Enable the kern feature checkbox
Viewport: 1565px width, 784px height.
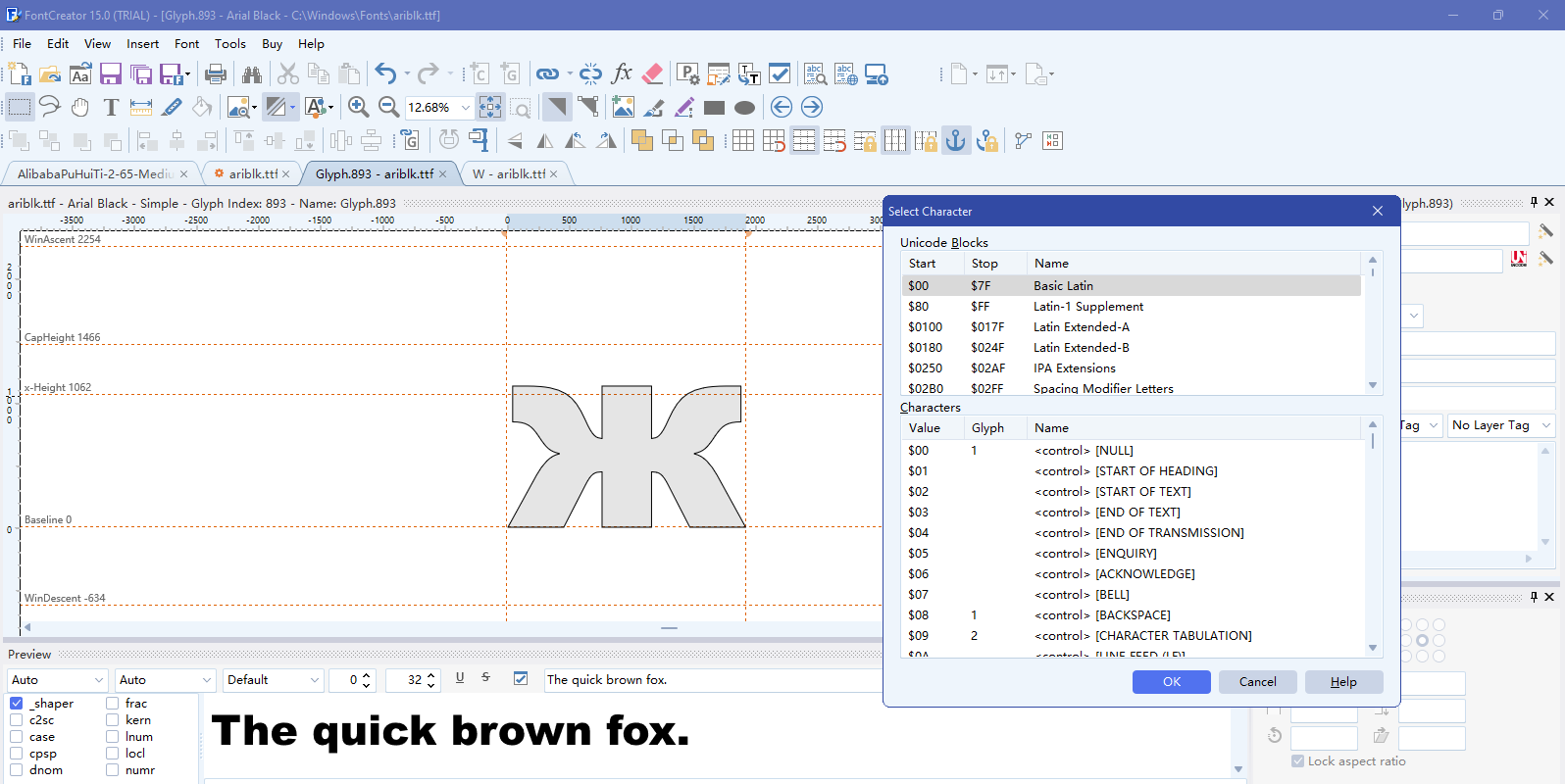(x=113, y=720)
